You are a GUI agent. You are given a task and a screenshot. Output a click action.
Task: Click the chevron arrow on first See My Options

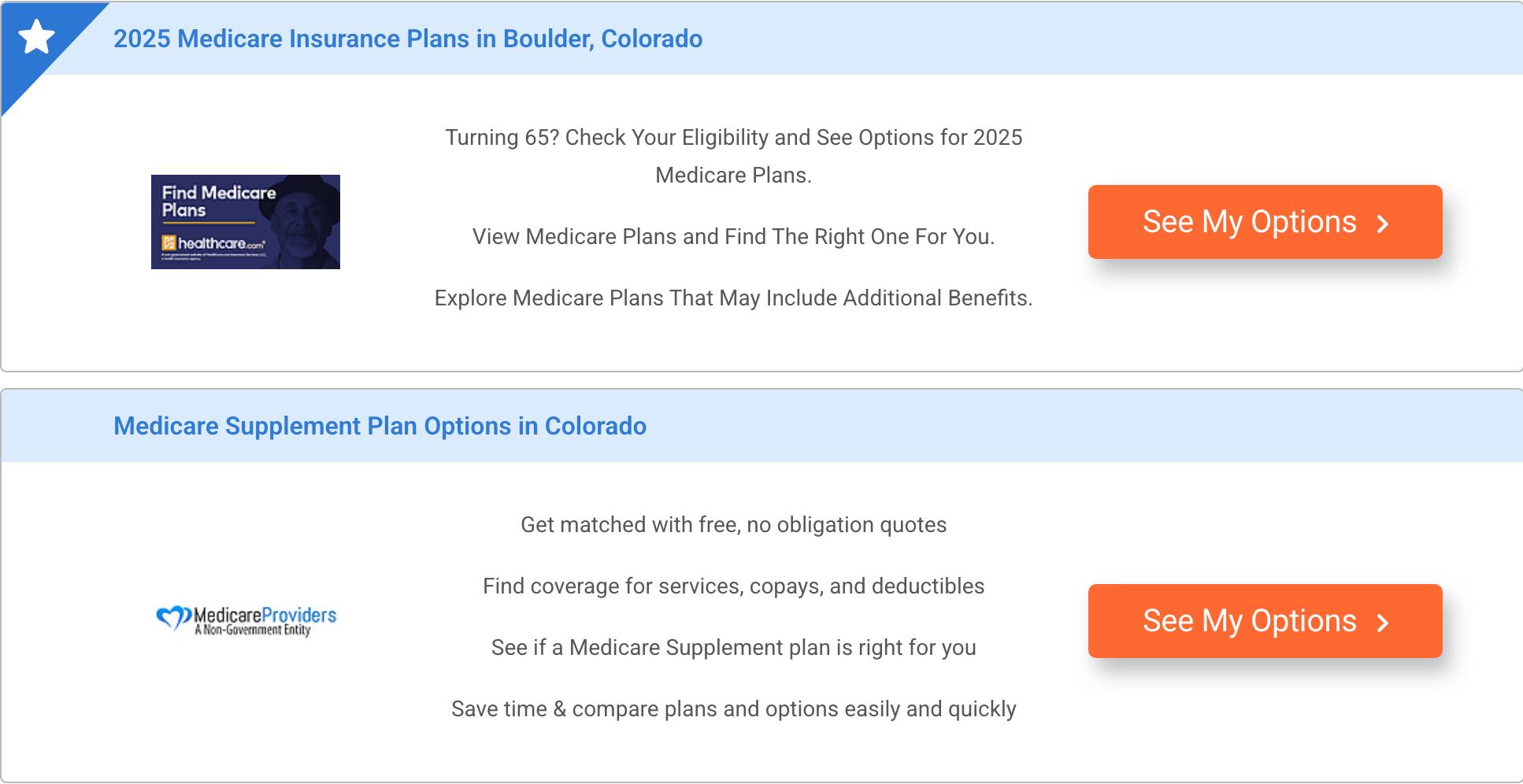(x=1383, y=224)
